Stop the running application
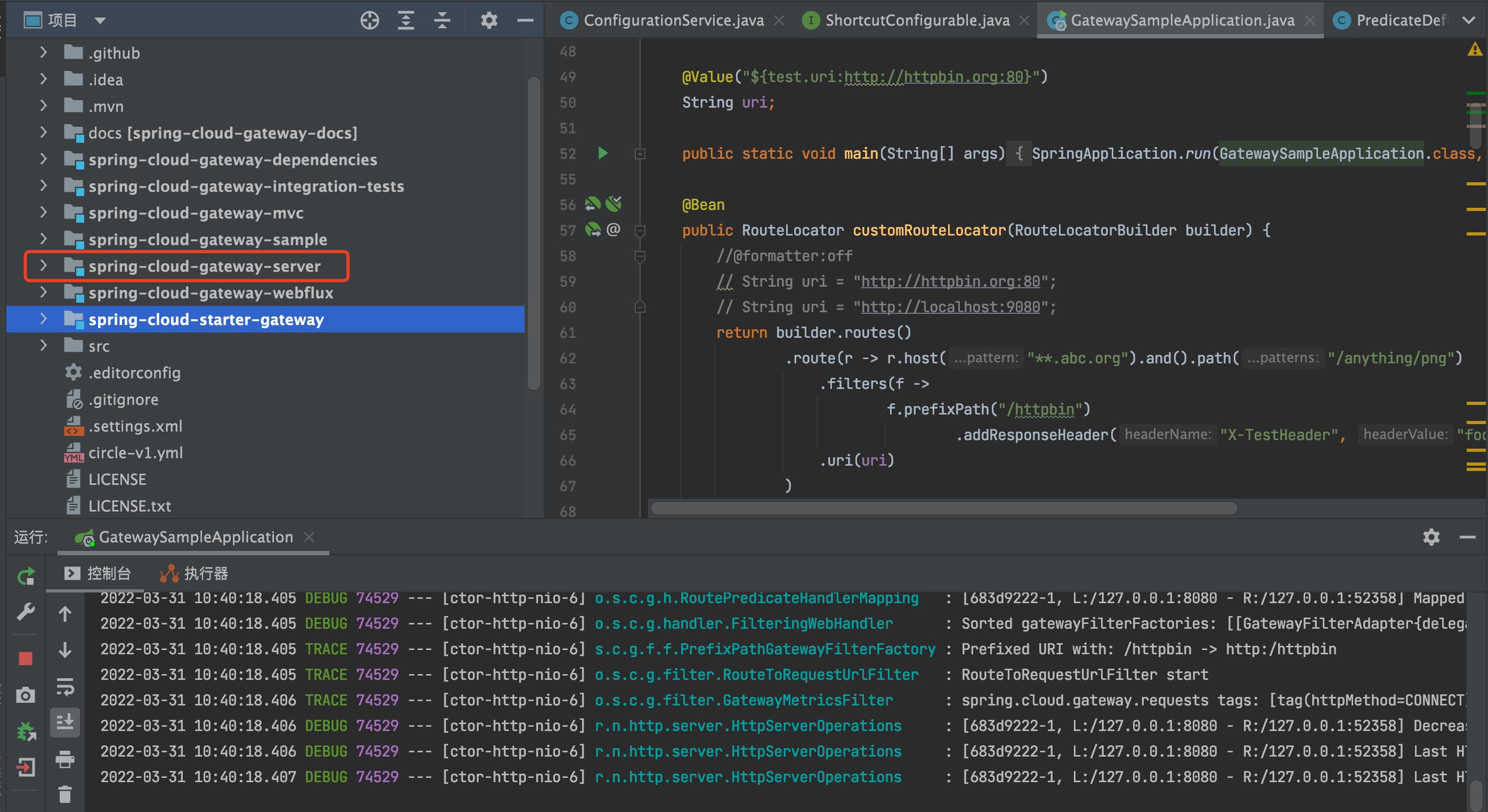 click(26, 659)
